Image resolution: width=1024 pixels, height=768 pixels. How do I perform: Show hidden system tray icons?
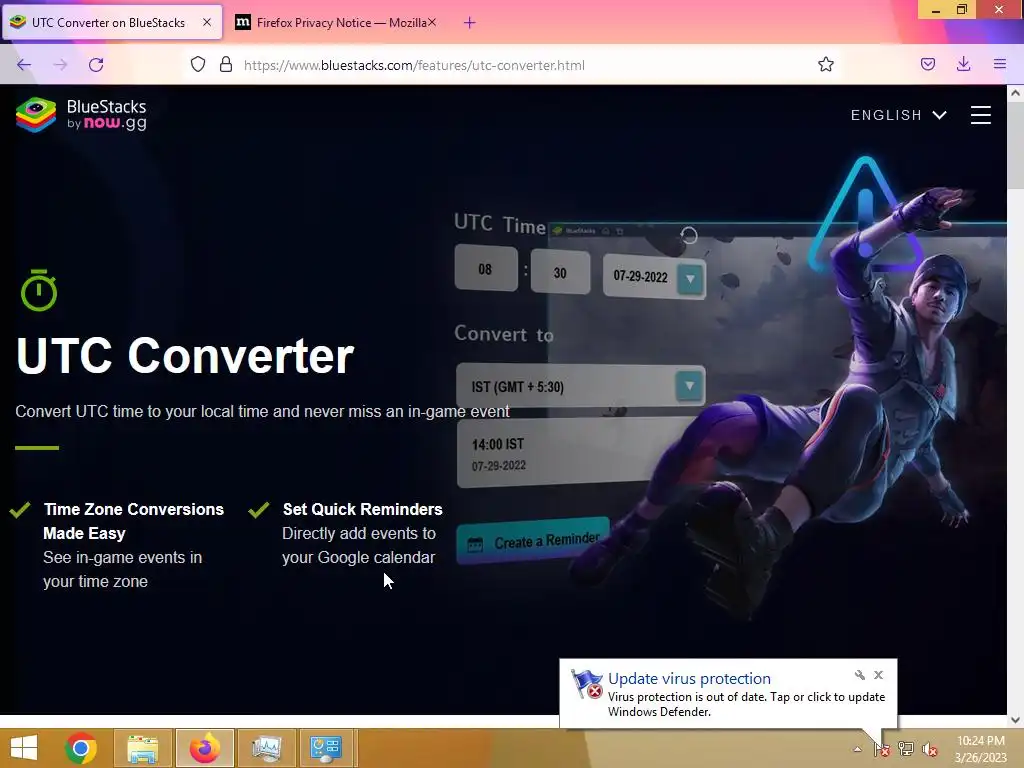(857, 749)
